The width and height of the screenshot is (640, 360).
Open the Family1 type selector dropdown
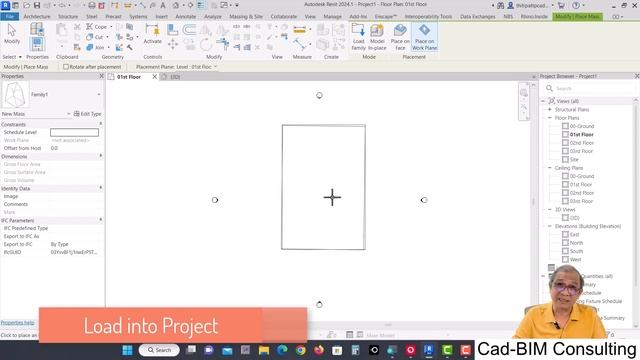tap(99, 95)
